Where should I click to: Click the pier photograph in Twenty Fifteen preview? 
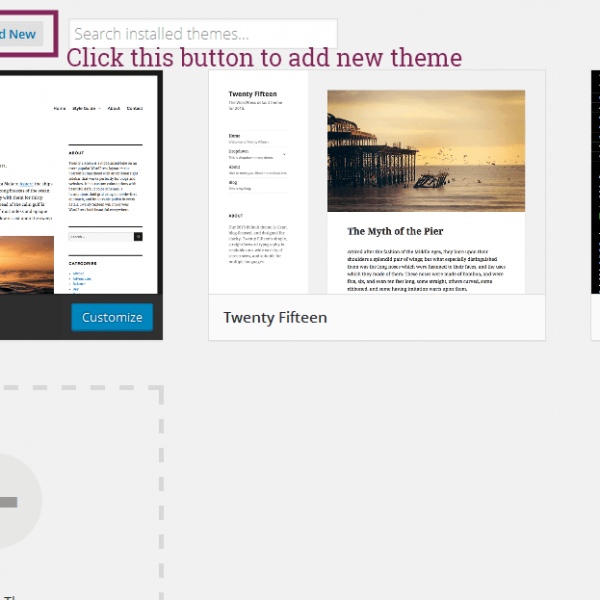[425, 148]
